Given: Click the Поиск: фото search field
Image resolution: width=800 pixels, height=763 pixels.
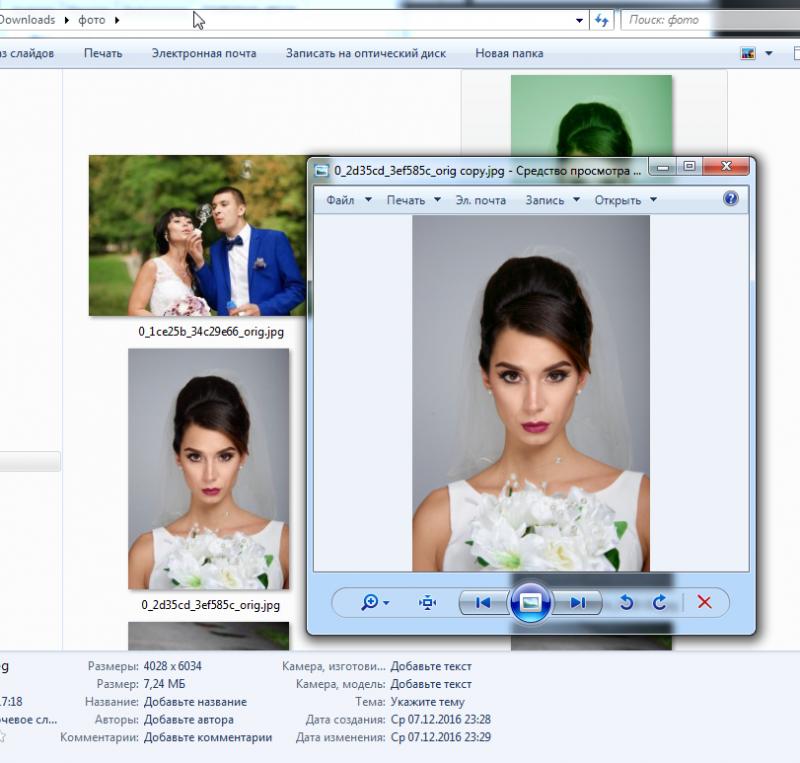Looking at the screenshot, I should pos(709,20).
